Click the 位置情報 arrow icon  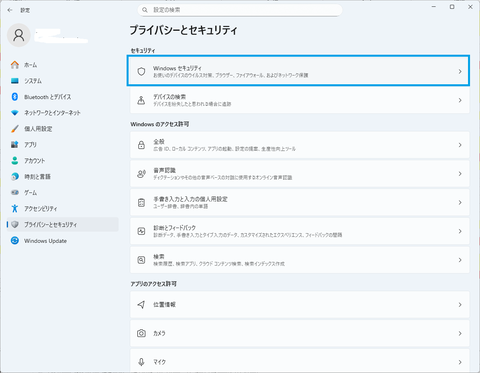(141, 305)
